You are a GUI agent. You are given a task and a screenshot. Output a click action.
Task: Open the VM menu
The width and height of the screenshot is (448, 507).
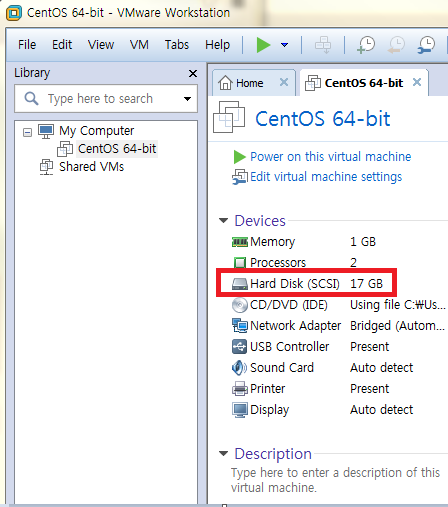pos(139,45)
